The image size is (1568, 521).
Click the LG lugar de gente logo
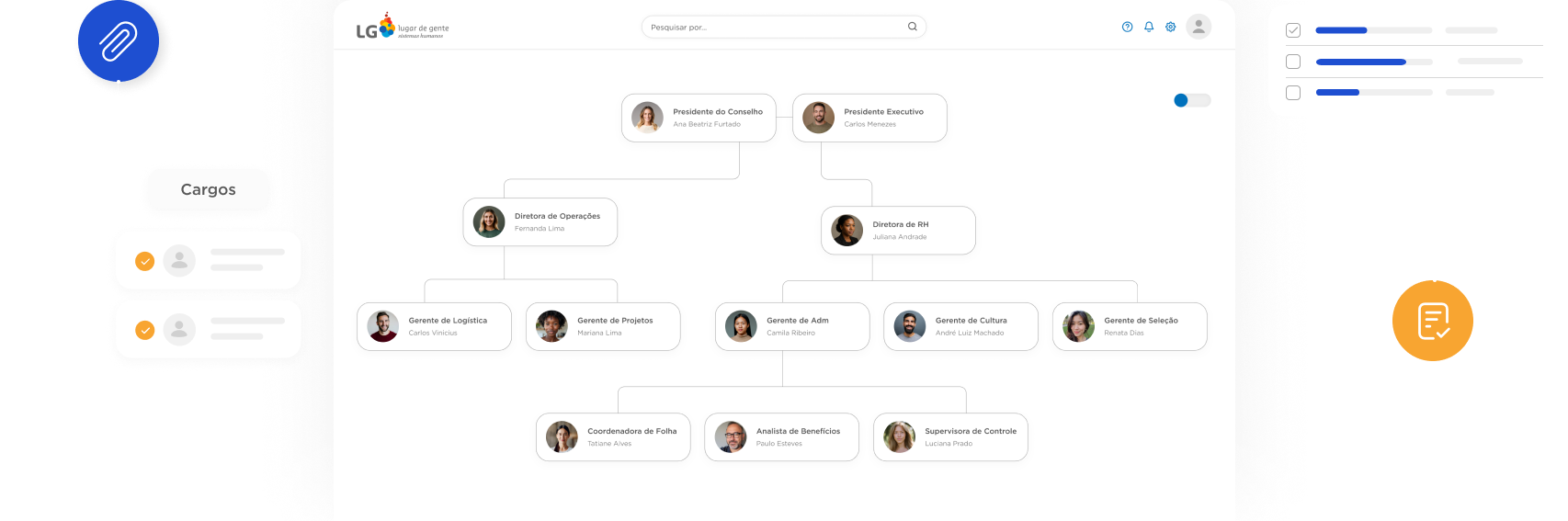pos(403,27)
